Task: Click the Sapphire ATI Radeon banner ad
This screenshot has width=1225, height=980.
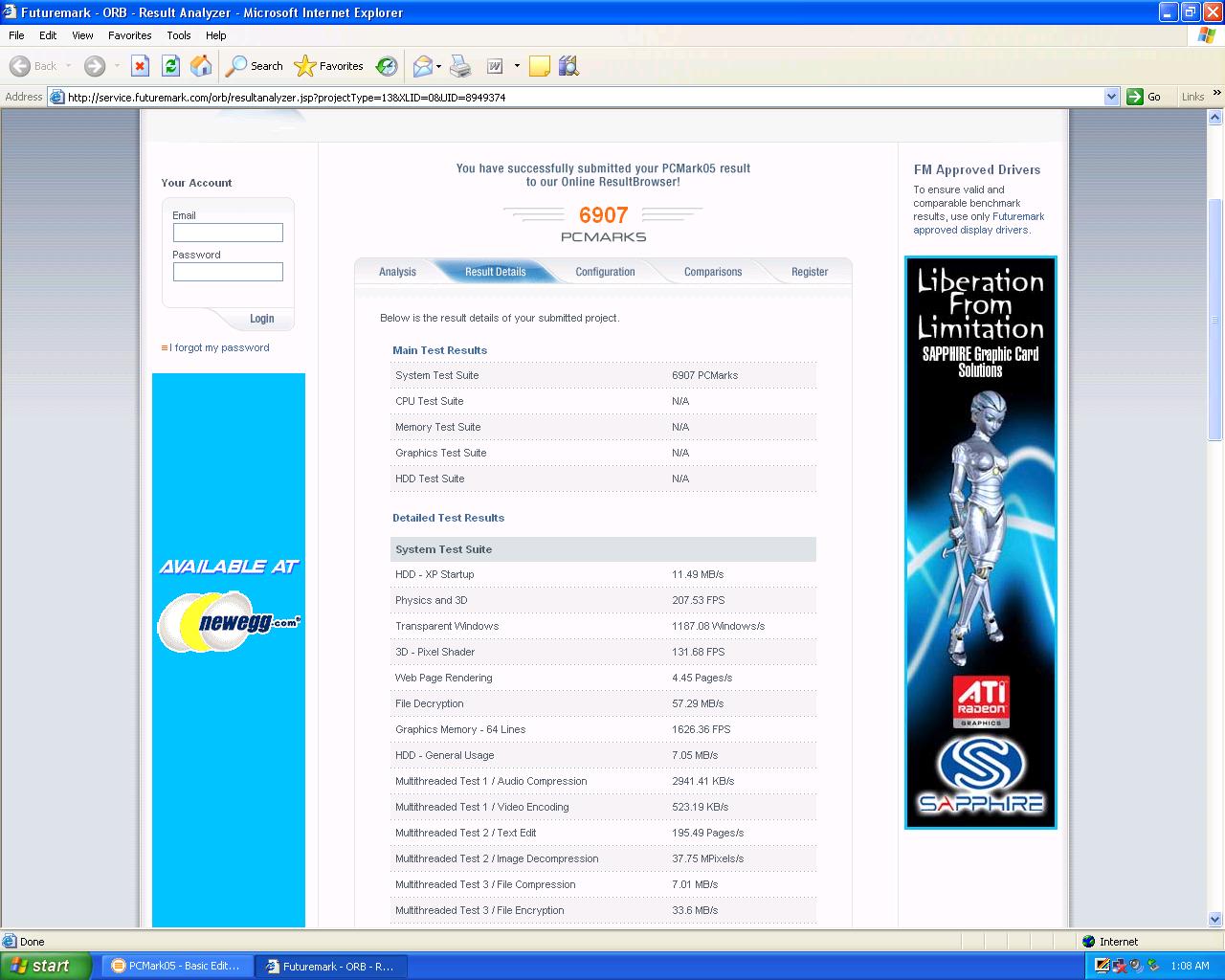Action: pyautogui.click(x=981, y=543)
